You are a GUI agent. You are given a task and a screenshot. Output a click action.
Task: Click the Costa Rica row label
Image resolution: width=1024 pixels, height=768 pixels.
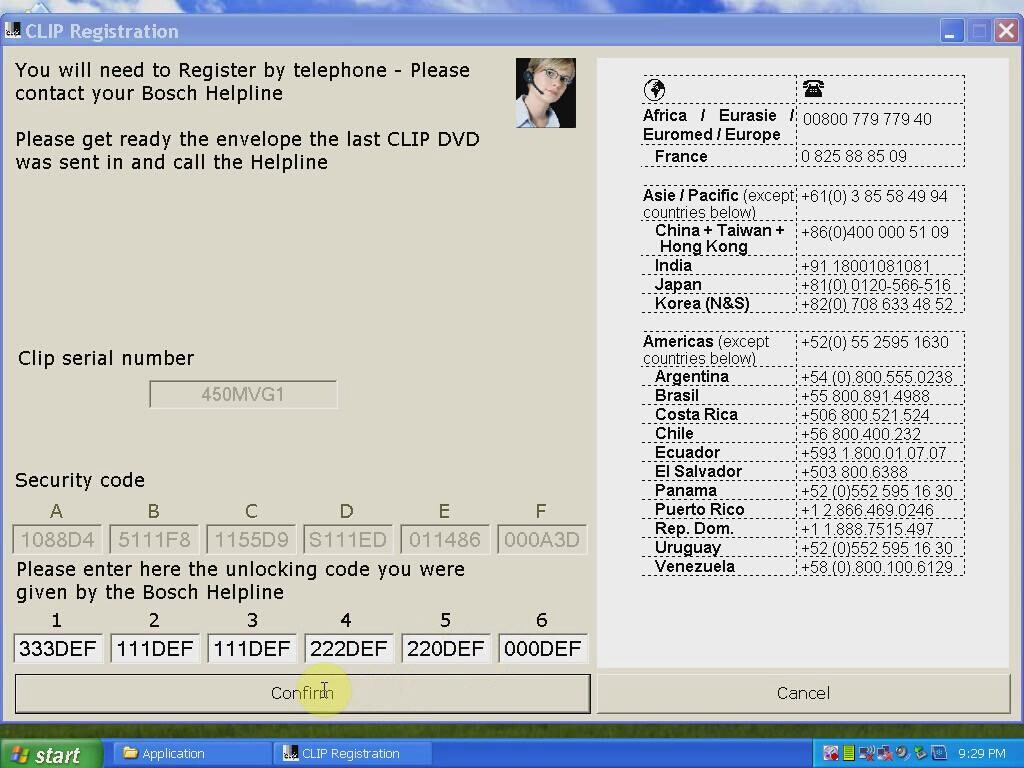pyautogui.click(x=696, y=415)
